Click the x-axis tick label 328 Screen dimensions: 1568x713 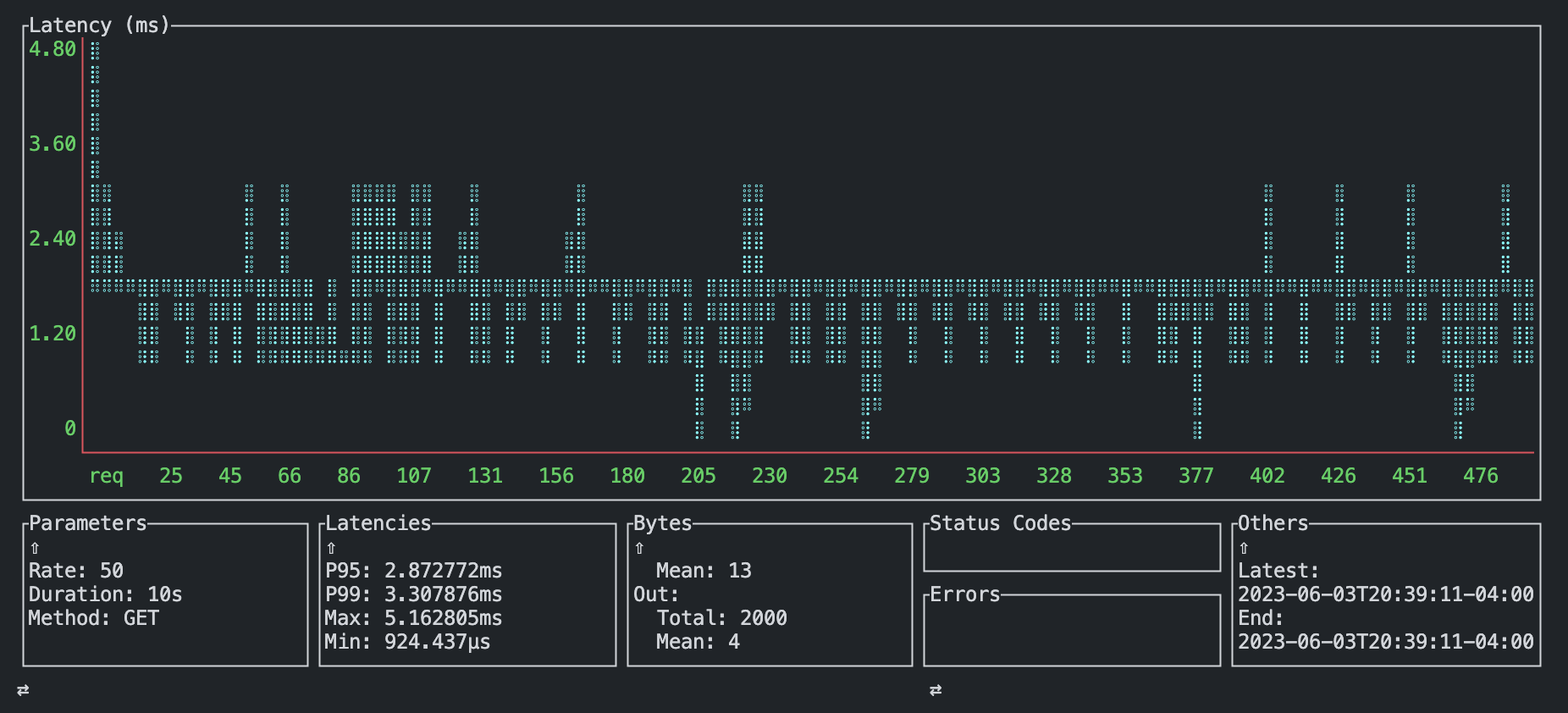click(1054, 476)
